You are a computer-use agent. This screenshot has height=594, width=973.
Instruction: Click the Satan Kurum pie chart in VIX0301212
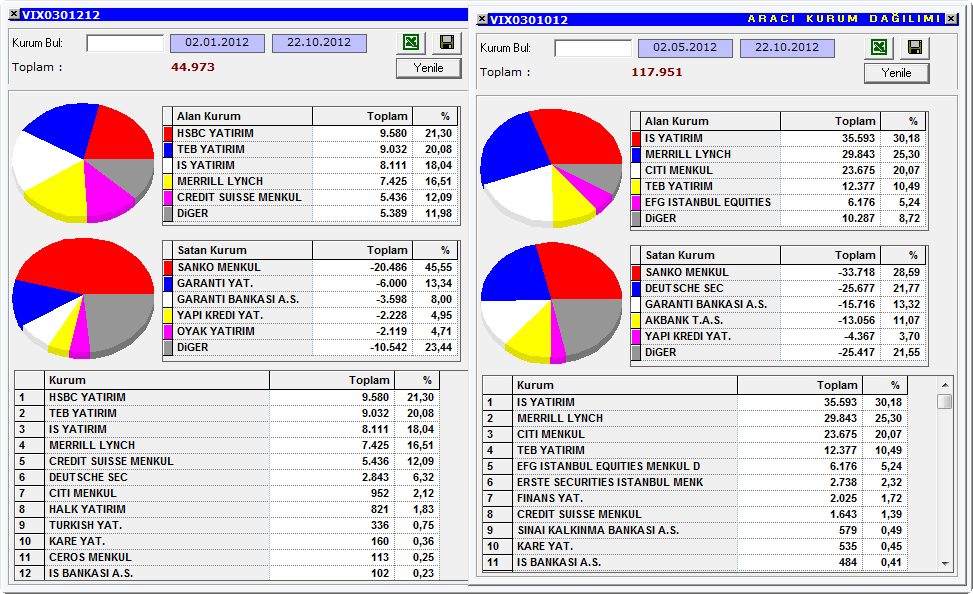[83, 298]
